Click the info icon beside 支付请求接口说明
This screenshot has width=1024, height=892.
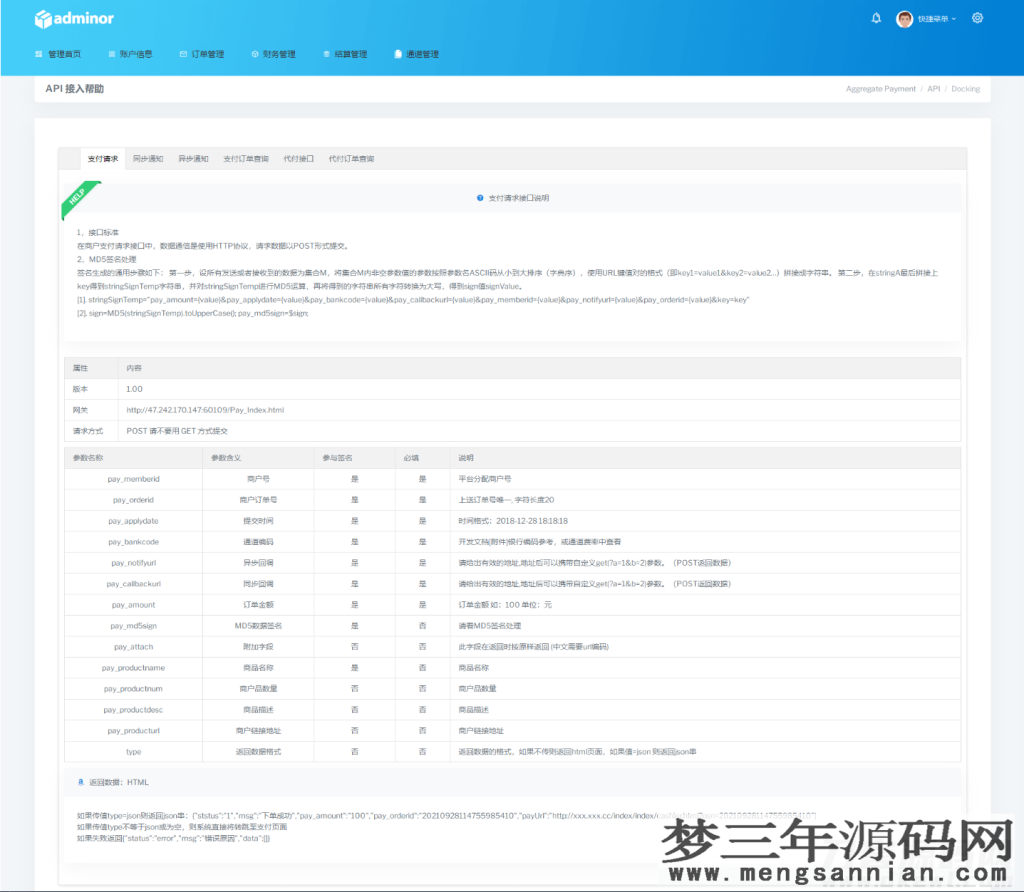(480, 198)
